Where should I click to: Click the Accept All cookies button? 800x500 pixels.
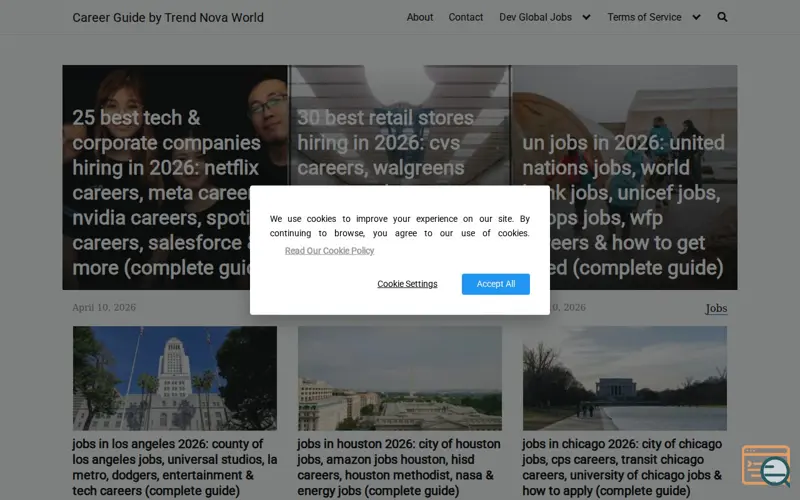[495, 284]
